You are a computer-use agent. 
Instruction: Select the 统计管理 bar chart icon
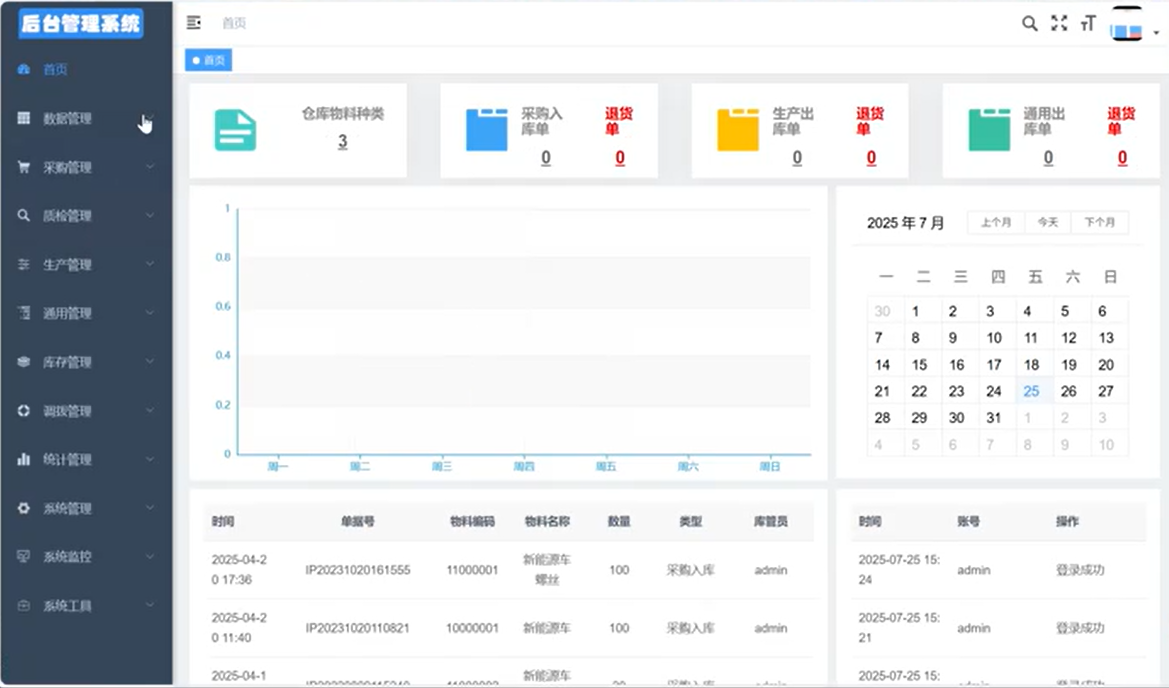point(23,460)
